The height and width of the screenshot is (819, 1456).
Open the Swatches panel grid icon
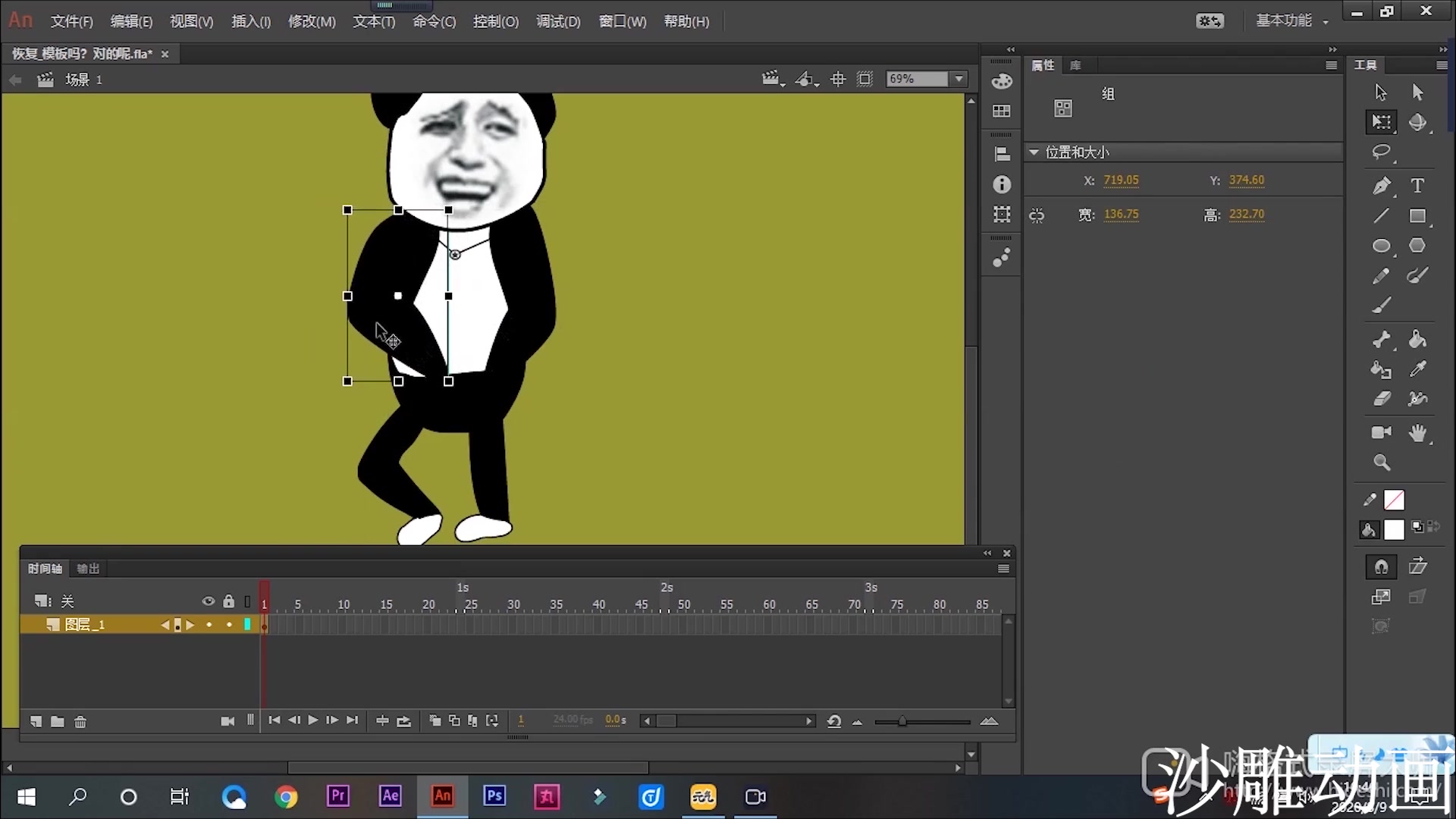coord(1002,111)
